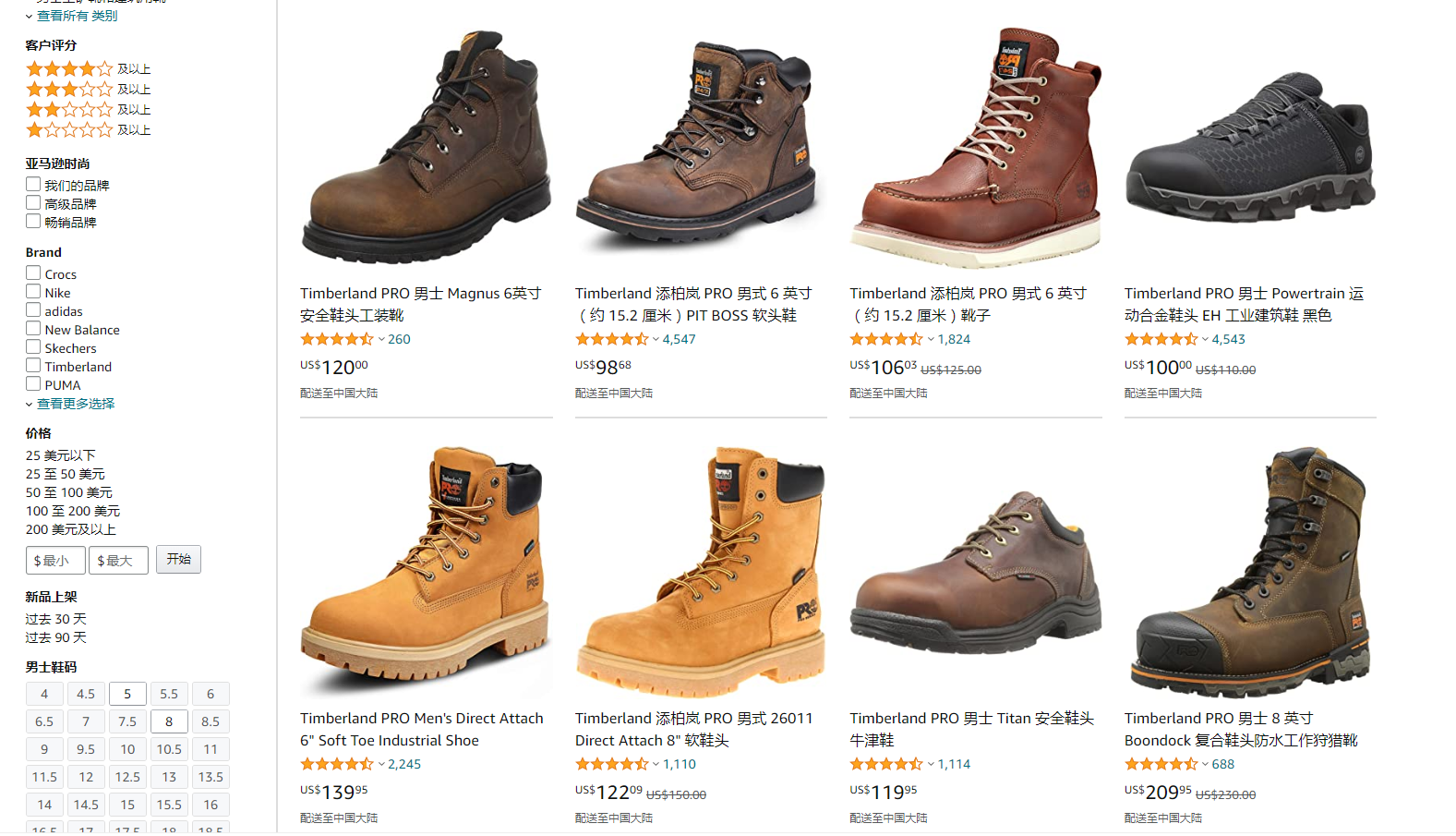1456x836 pixels.
Task: Filter by 1 star and up rating
Action: coord(88,129)
